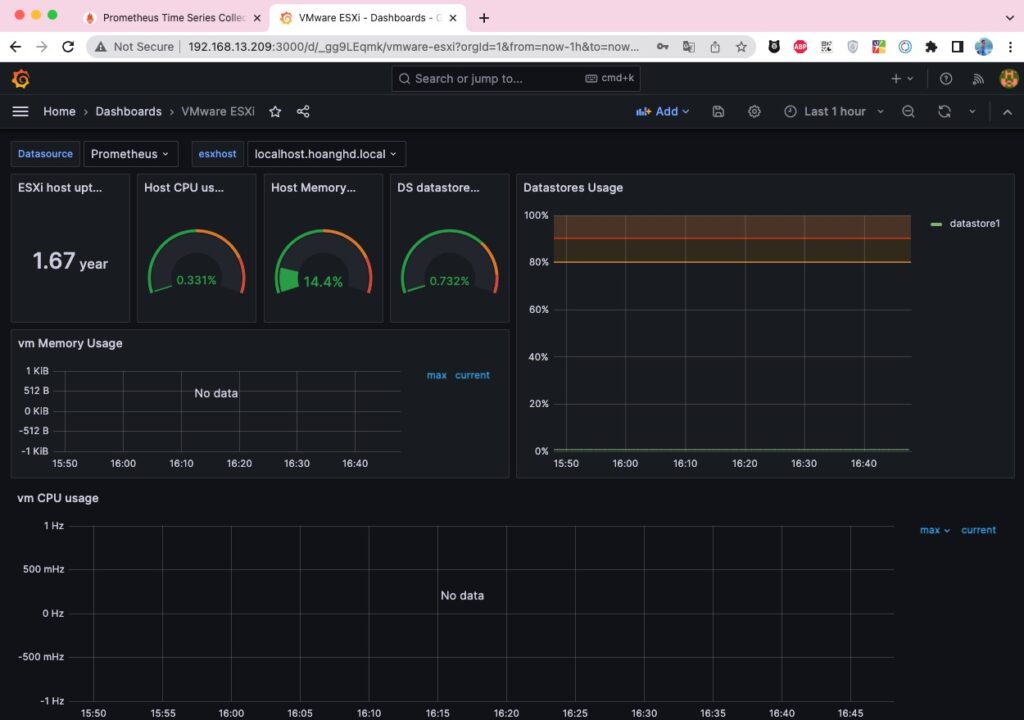The image size is (1024, 720).
Task: Open the Chrome profile avatar
Action: click(984, 47)
